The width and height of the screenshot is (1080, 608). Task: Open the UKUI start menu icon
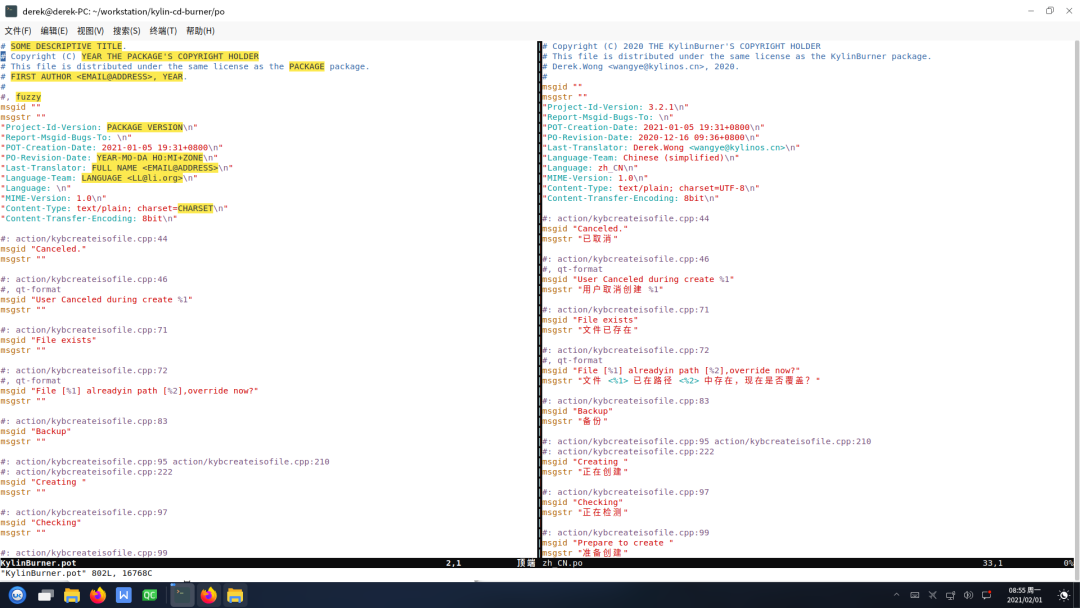click(17, 596)
